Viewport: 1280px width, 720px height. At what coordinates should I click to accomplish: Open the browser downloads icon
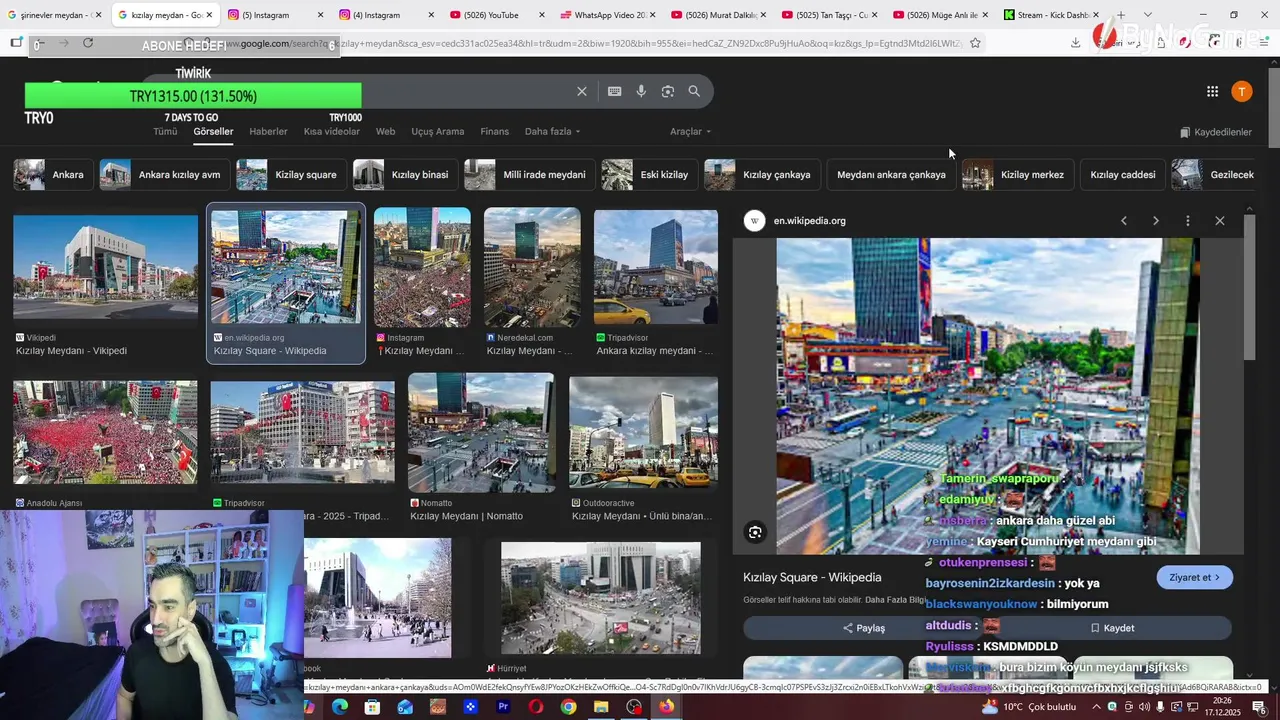tap(1075, 43)
